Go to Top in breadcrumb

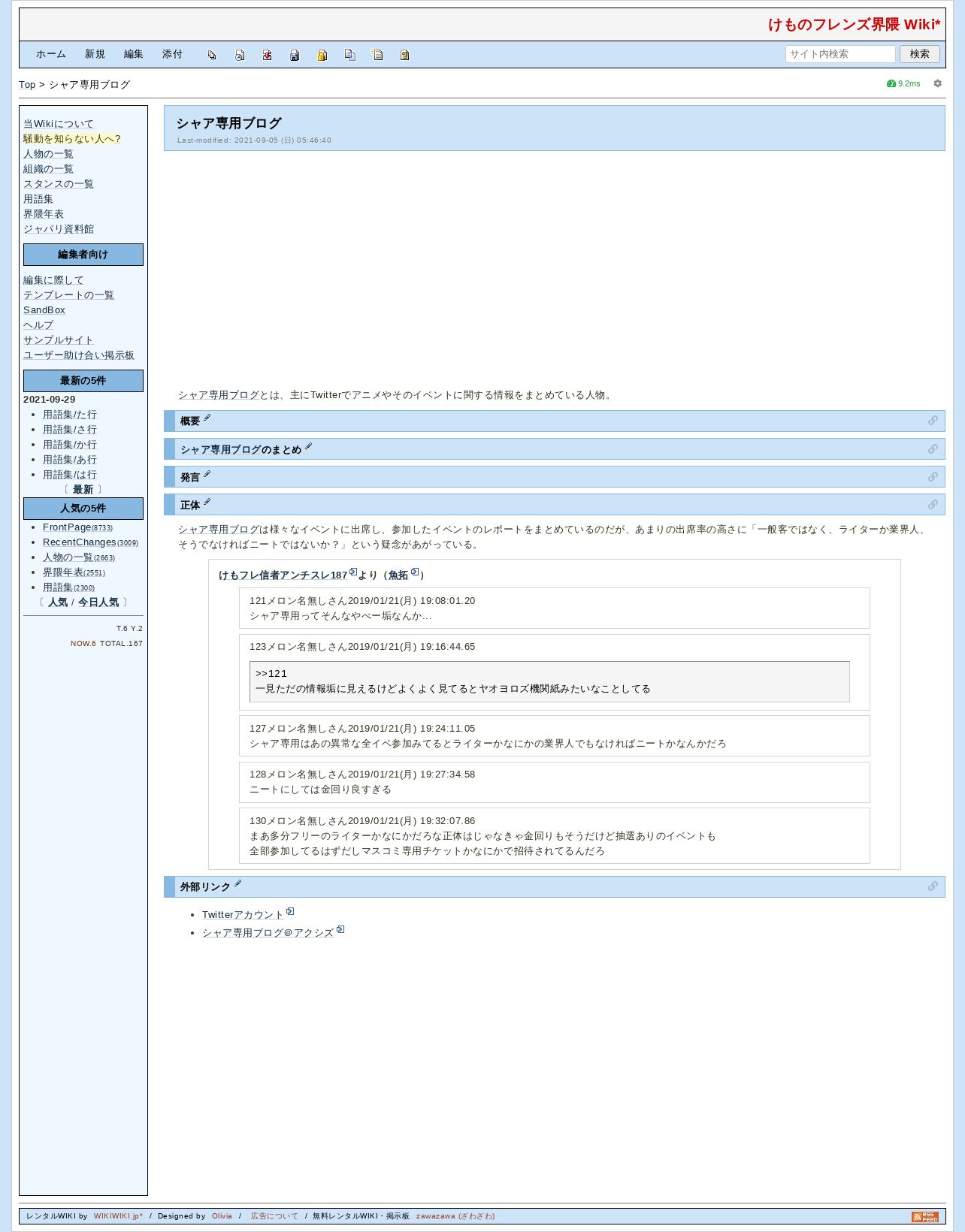point(27,85)
